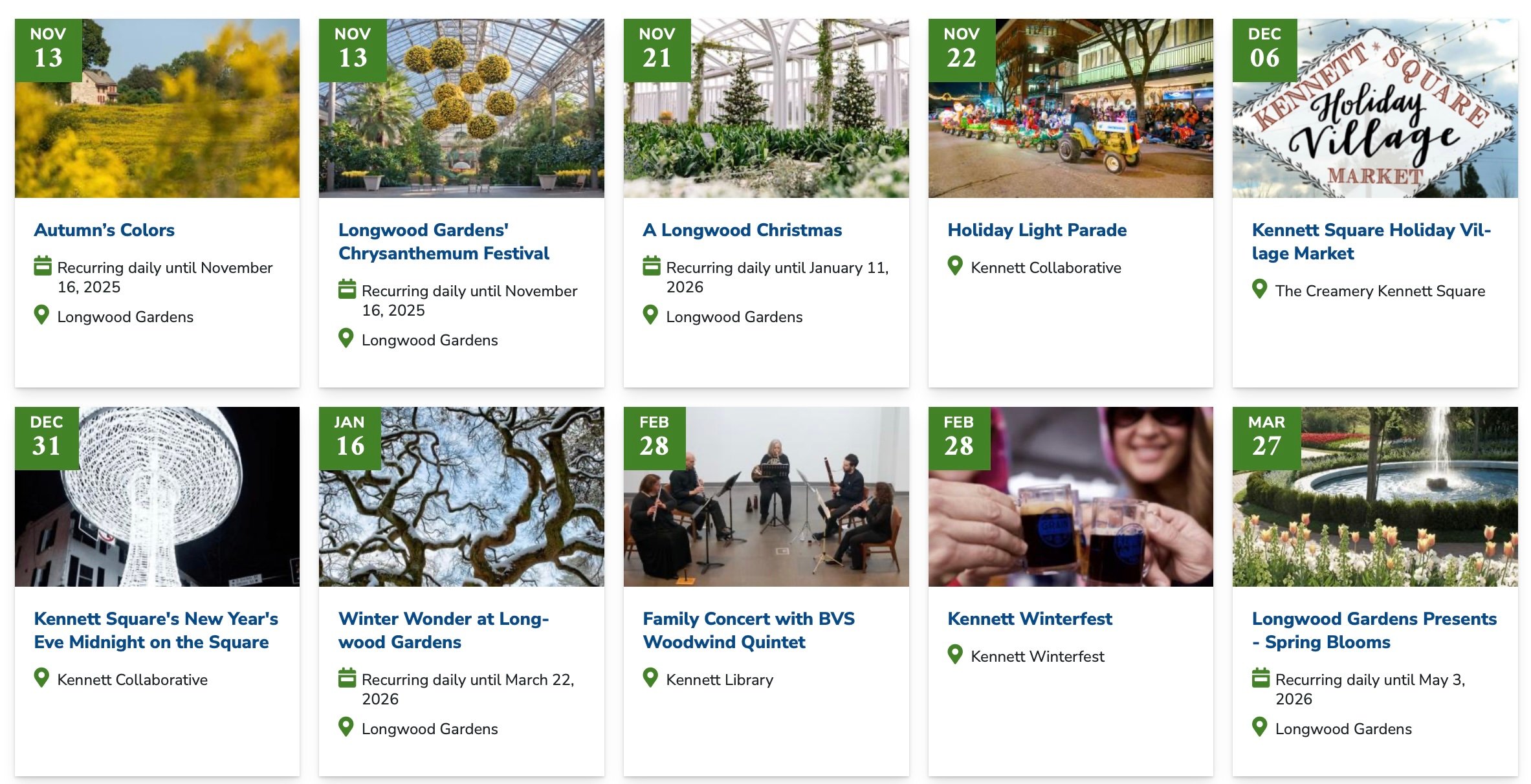Viewport: 1531px width, 784px height.
Task: Open the Kennett Winterfest event title
Action: (x=1030, y=618)
